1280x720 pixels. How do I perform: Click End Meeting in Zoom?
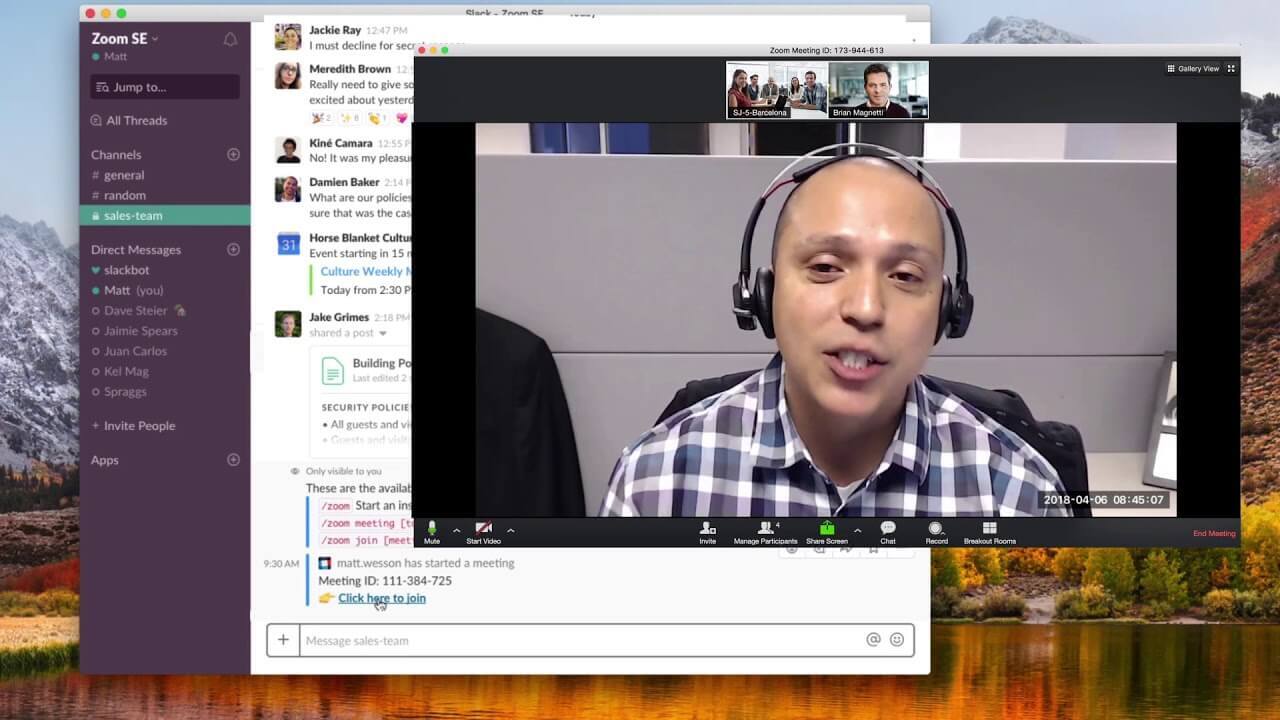[x=1214, y=533]
